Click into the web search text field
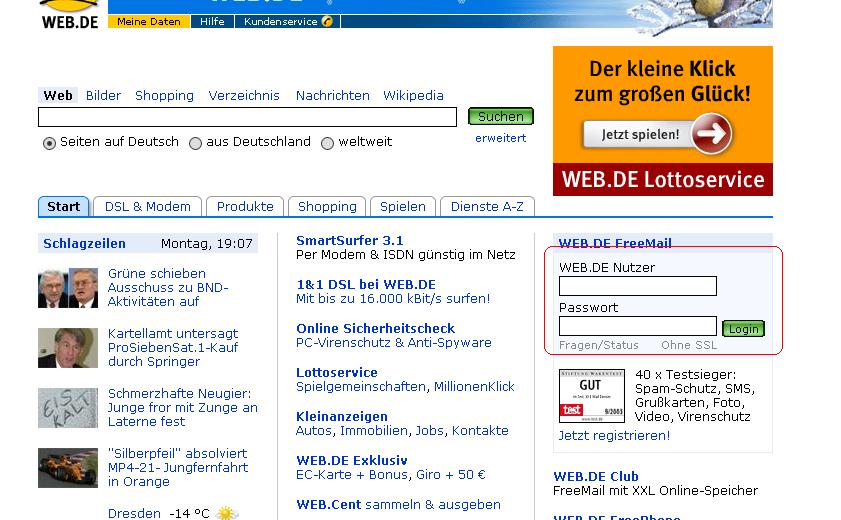 coord(247,117)
